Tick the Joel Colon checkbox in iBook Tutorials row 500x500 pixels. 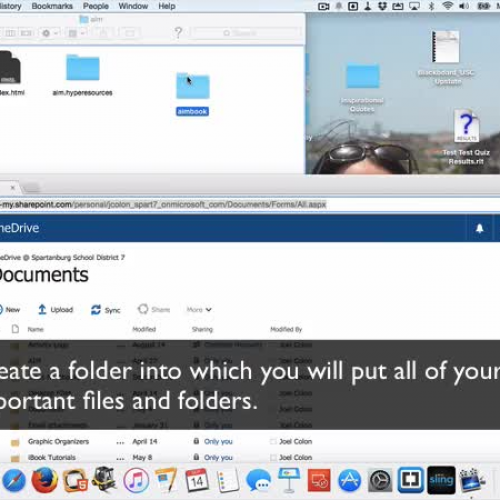273,457
